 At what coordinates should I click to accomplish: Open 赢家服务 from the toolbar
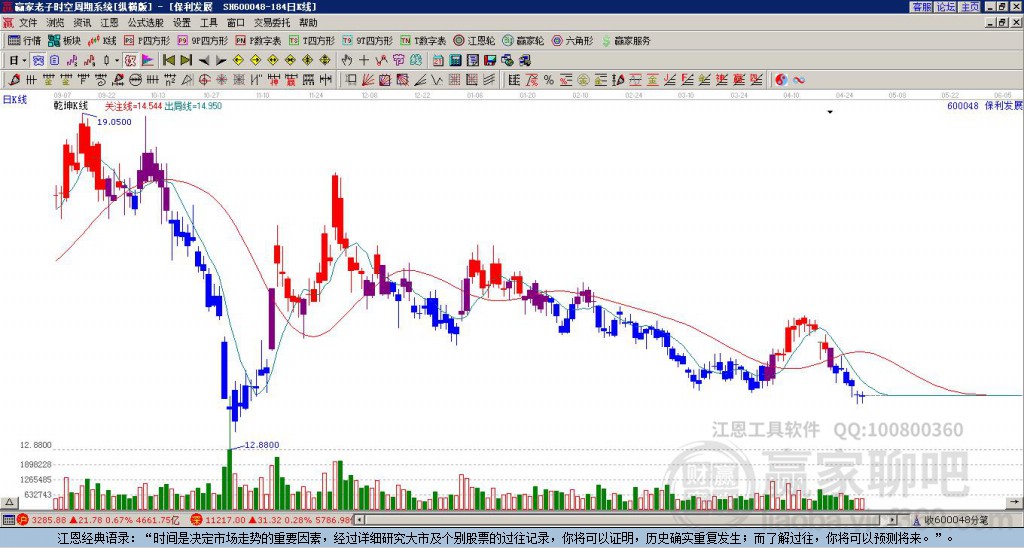[x=626, y=40]
